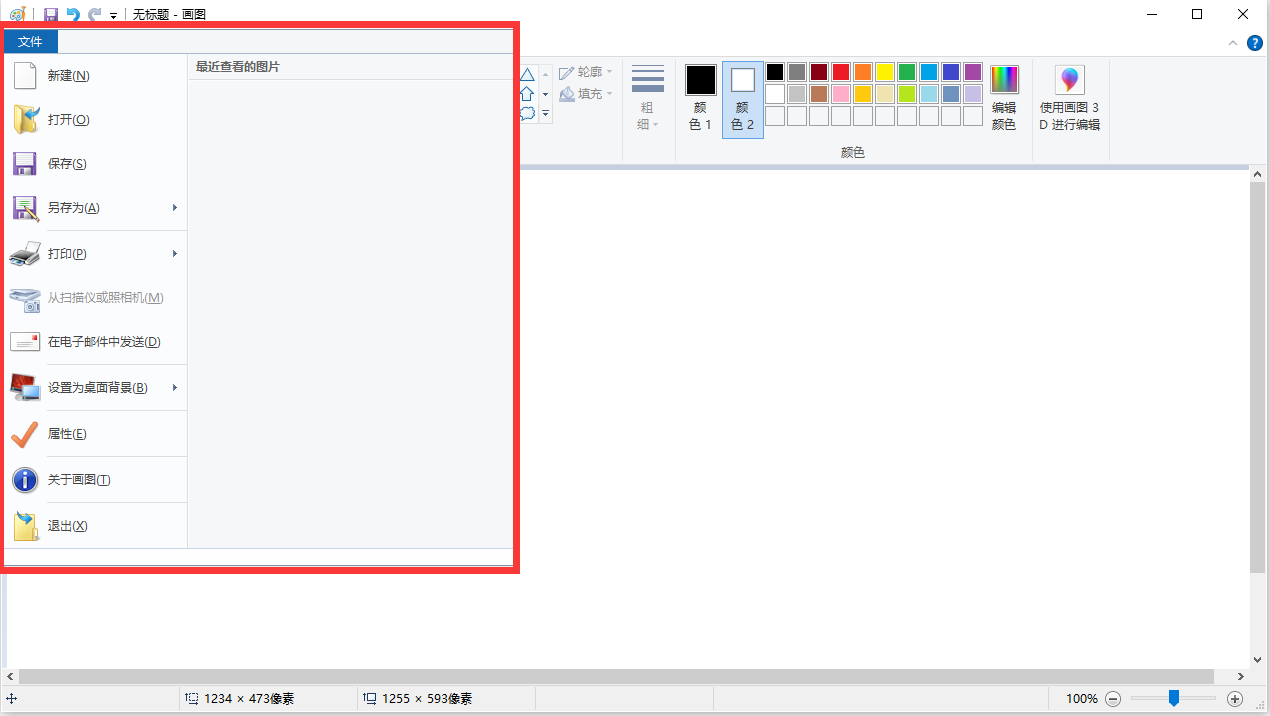
Task: Click the Properties (属性) checkmark icon
Action: pyautogui.click(x=25, y=434)
